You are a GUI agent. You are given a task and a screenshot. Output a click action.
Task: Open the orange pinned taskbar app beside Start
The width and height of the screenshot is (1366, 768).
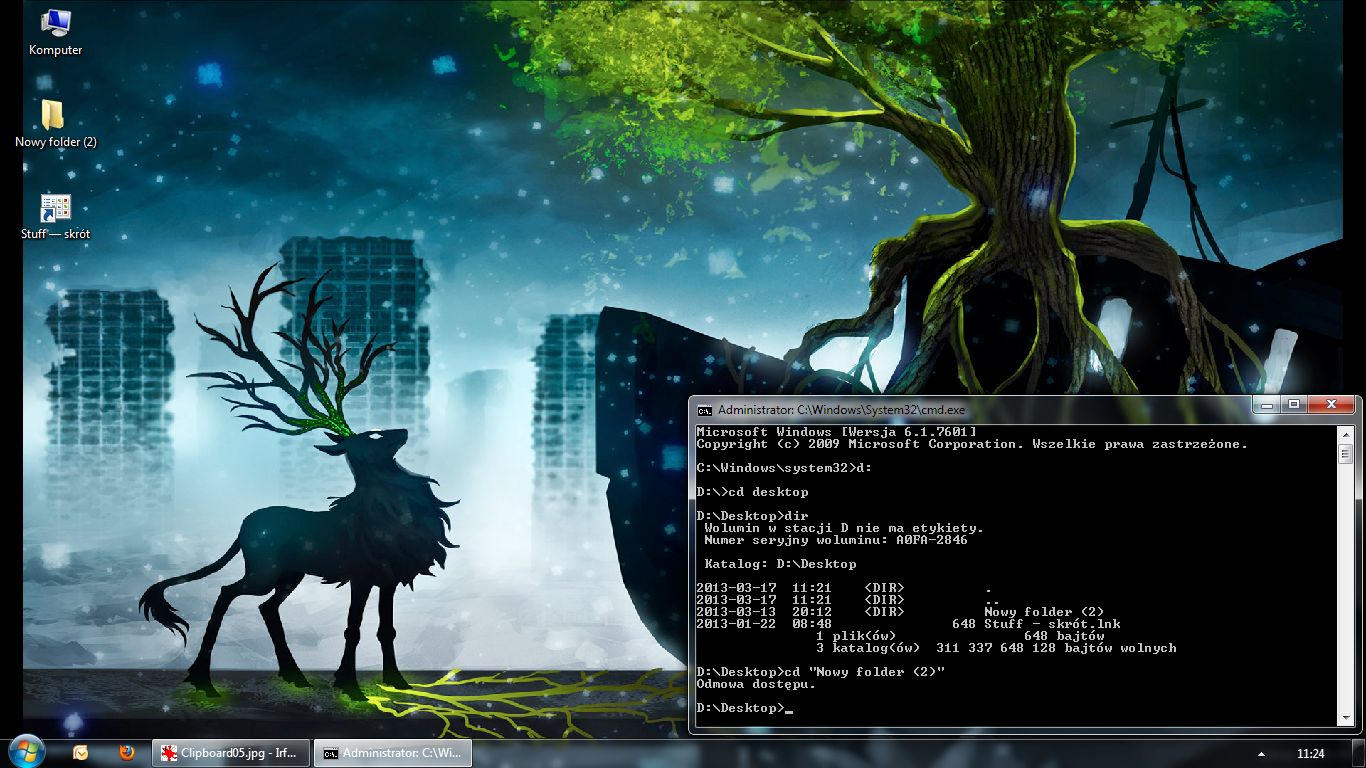click(81, 753)
